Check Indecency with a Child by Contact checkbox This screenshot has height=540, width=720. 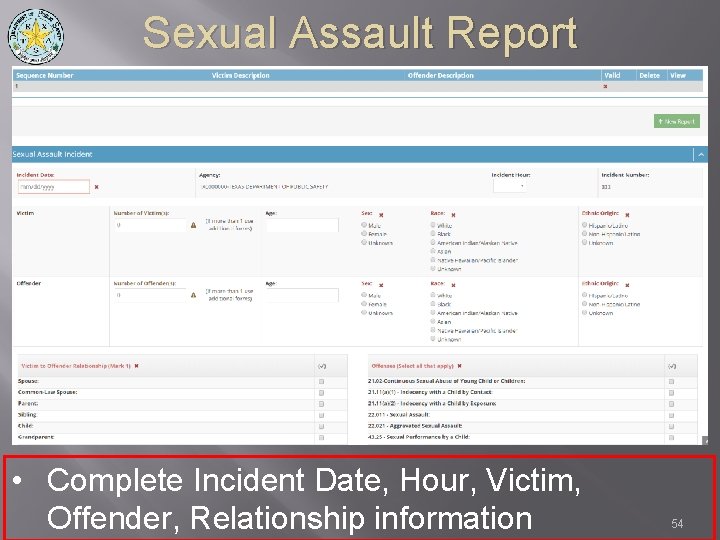click(671, 393)
